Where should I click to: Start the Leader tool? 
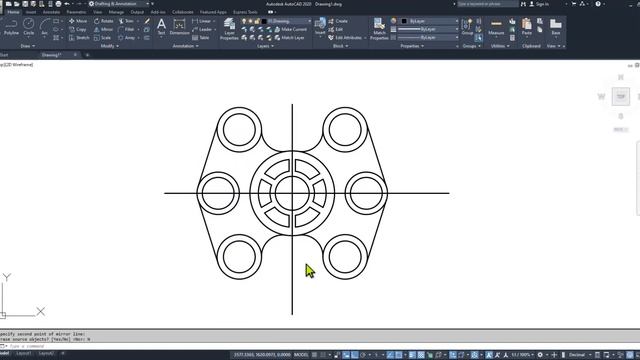[x=202, y=29]
